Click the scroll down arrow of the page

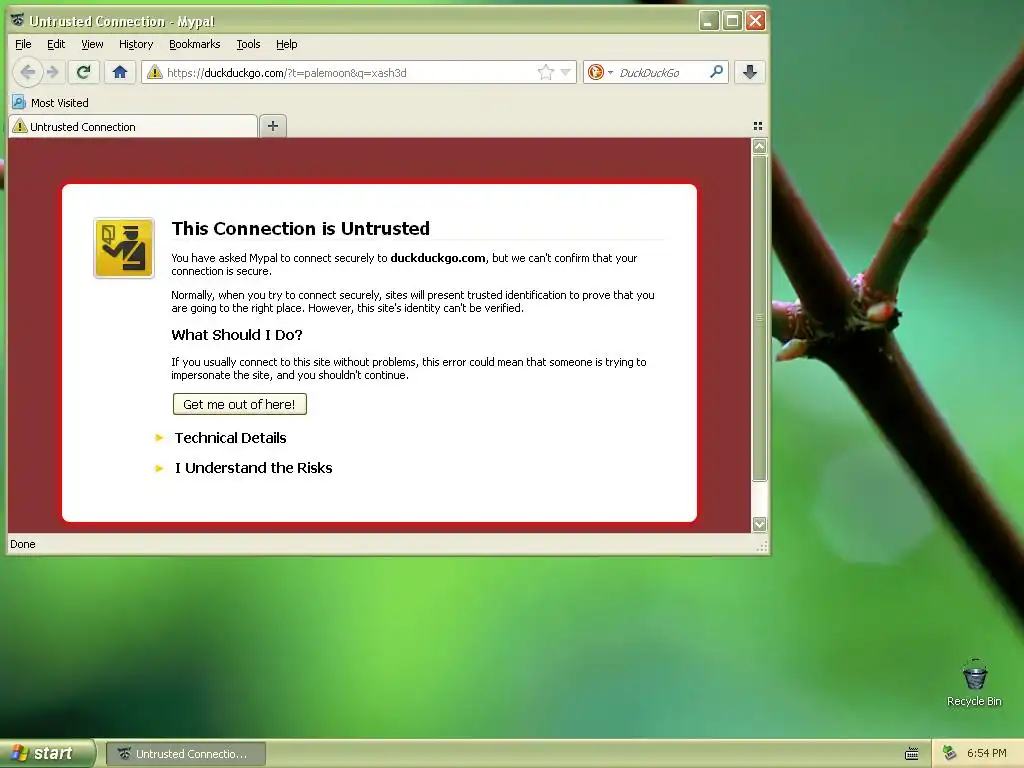(759, 524)
